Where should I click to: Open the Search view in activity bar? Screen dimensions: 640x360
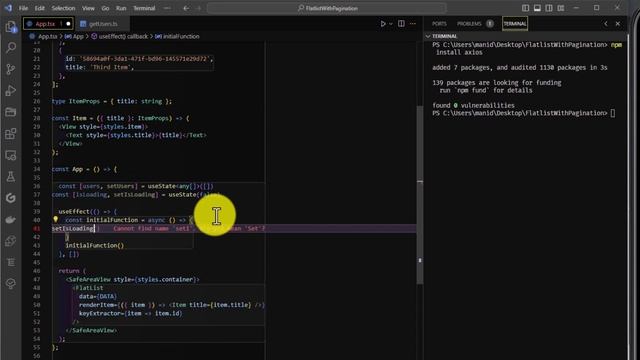pos(11,47)
